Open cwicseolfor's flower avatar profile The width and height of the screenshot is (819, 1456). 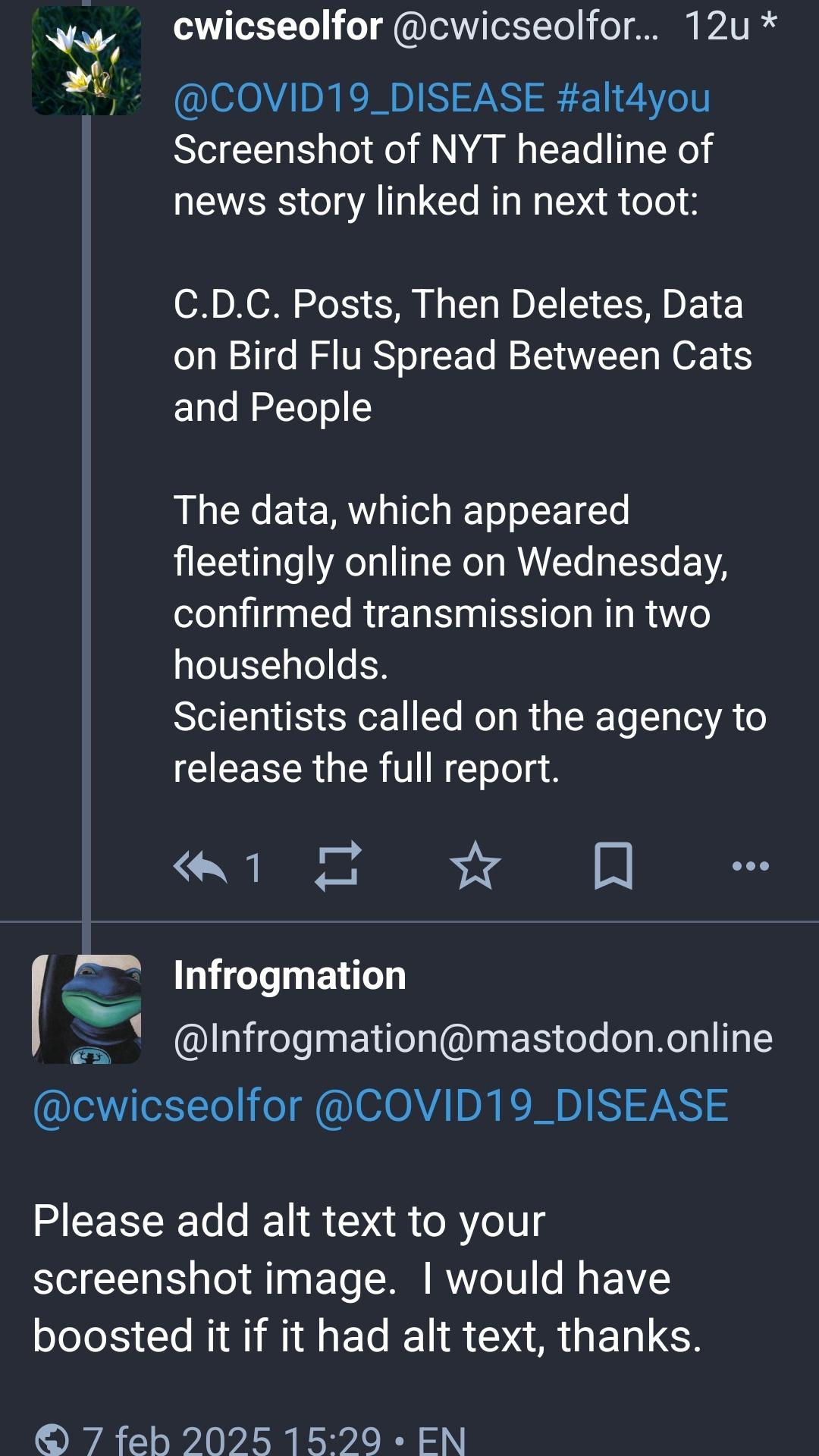(x=86, y=61)
